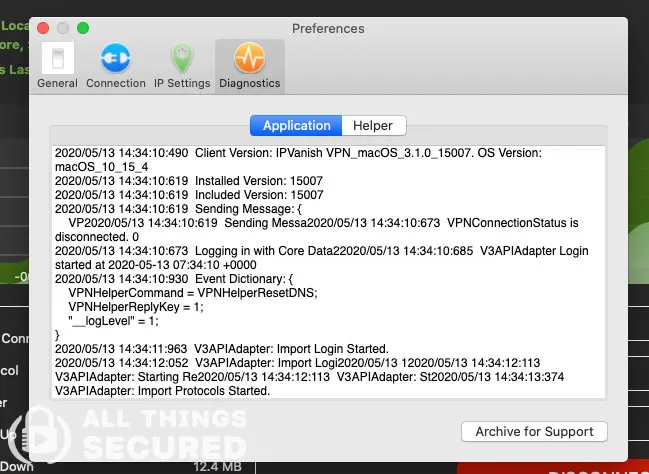Switch to the Helper log tab
Image resolution: width=649 pixels, height=474 pixels.
(x=373, y=125)
